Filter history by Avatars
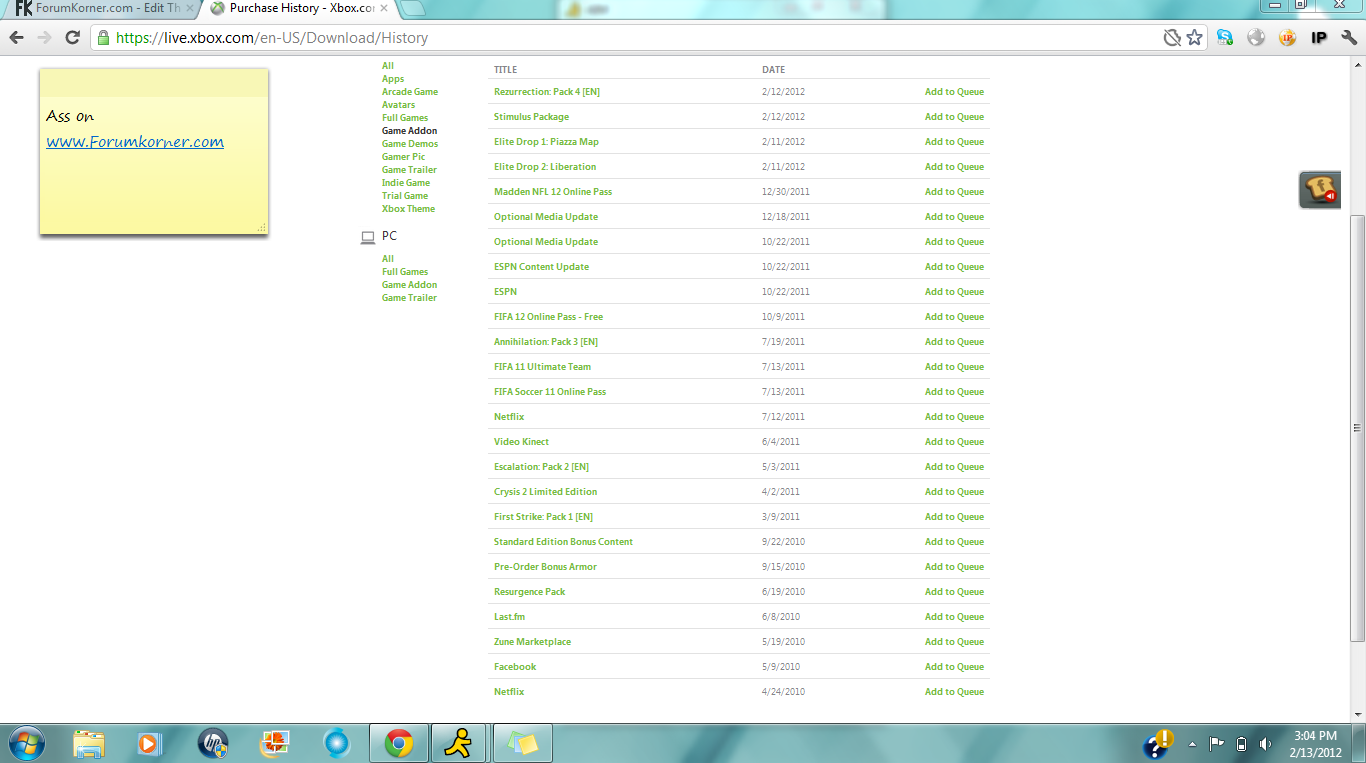 click(398, 105)
